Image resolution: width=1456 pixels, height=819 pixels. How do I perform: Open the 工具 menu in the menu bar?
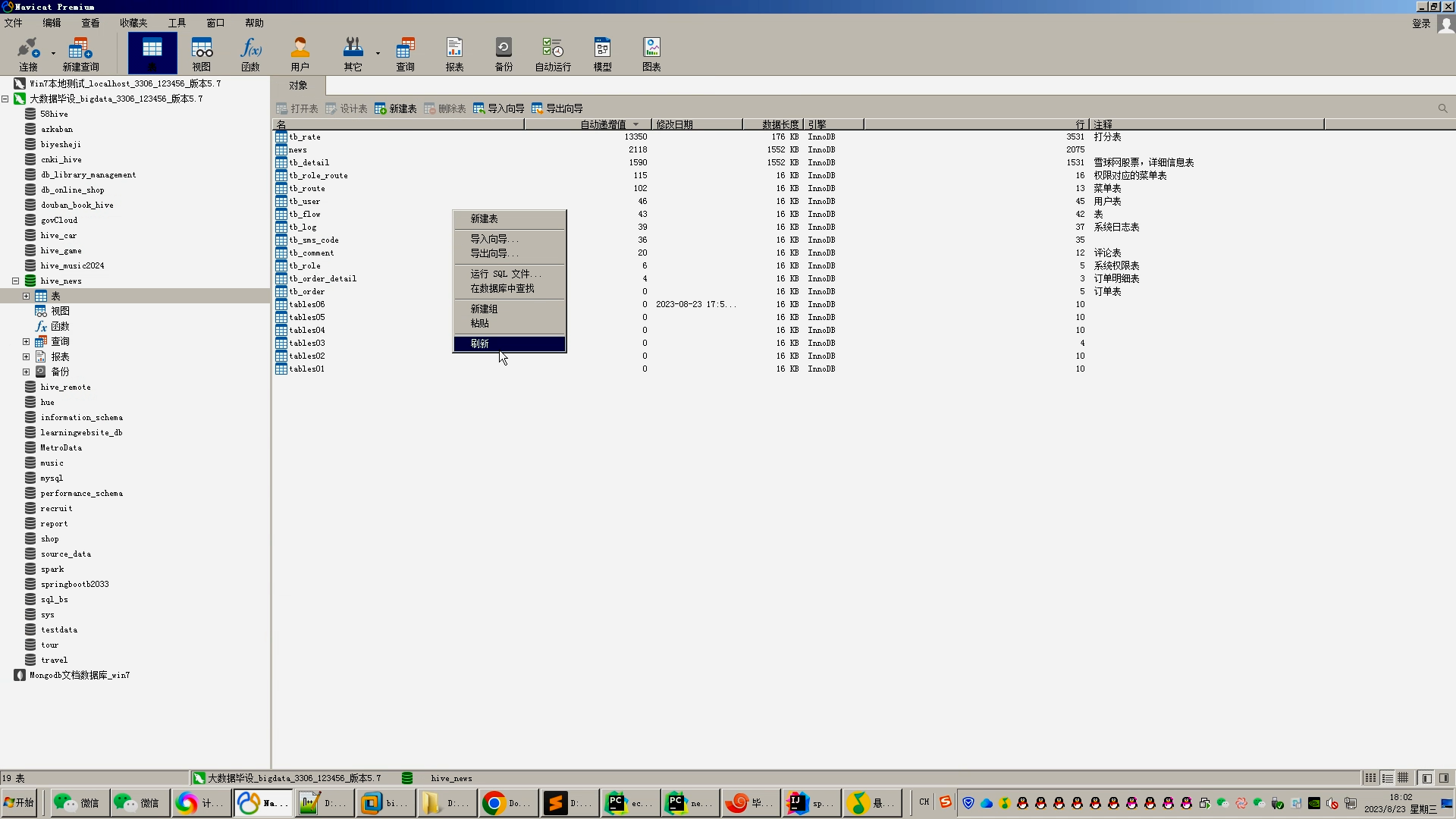[177, 23]
